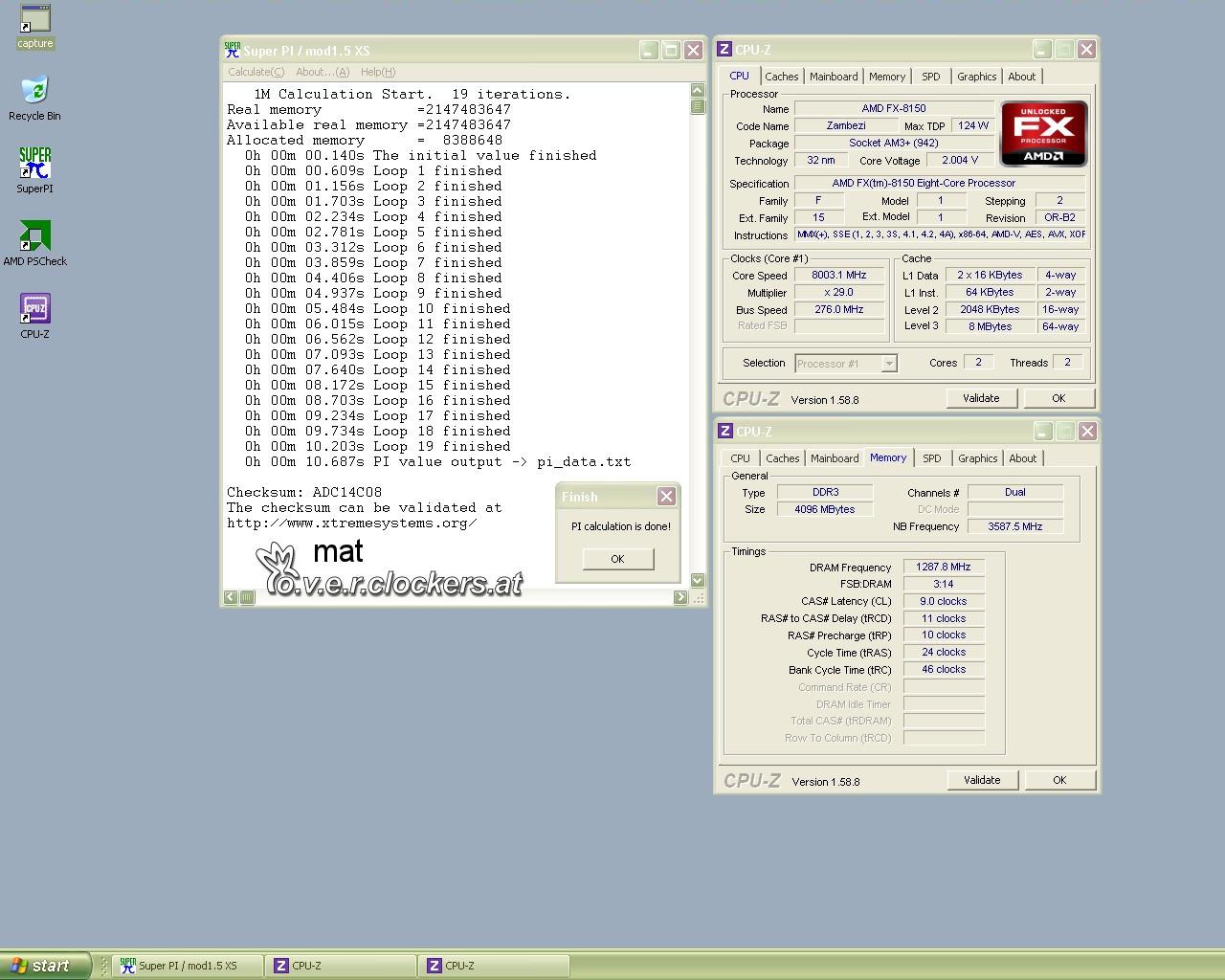The height and width of the screenshot is (980, 1225).
Task: Open the Calculate menu in Super PI
Action: (256, 72)
